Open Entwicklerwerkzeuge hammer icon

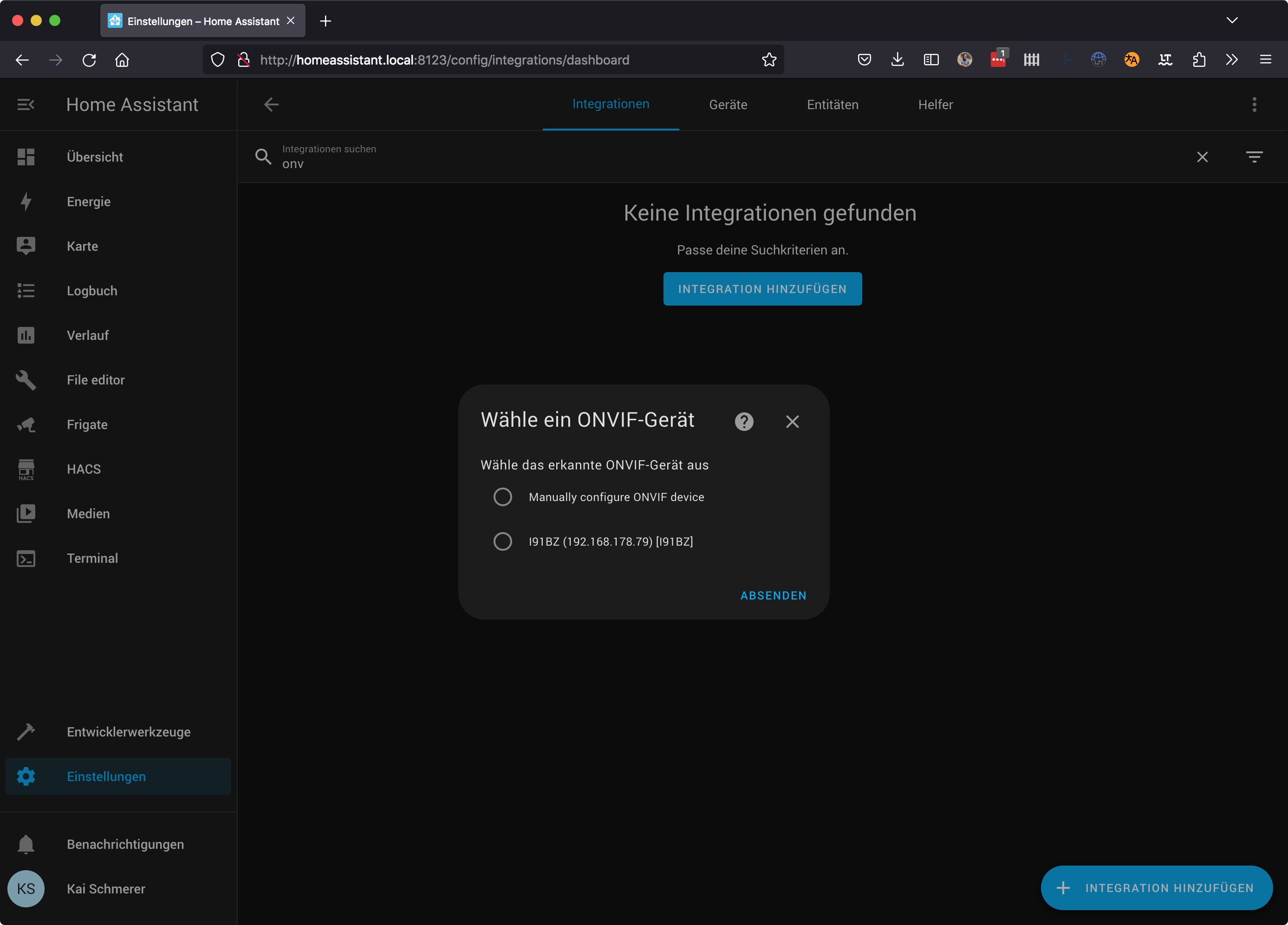(26, 732)
